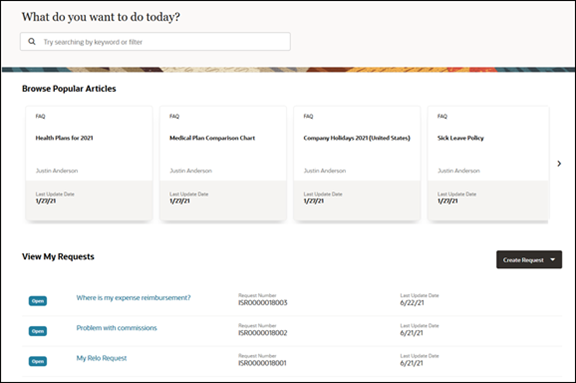Expand the Create Request dropdown arrow

pyautogui.click(x=552, y=260)
